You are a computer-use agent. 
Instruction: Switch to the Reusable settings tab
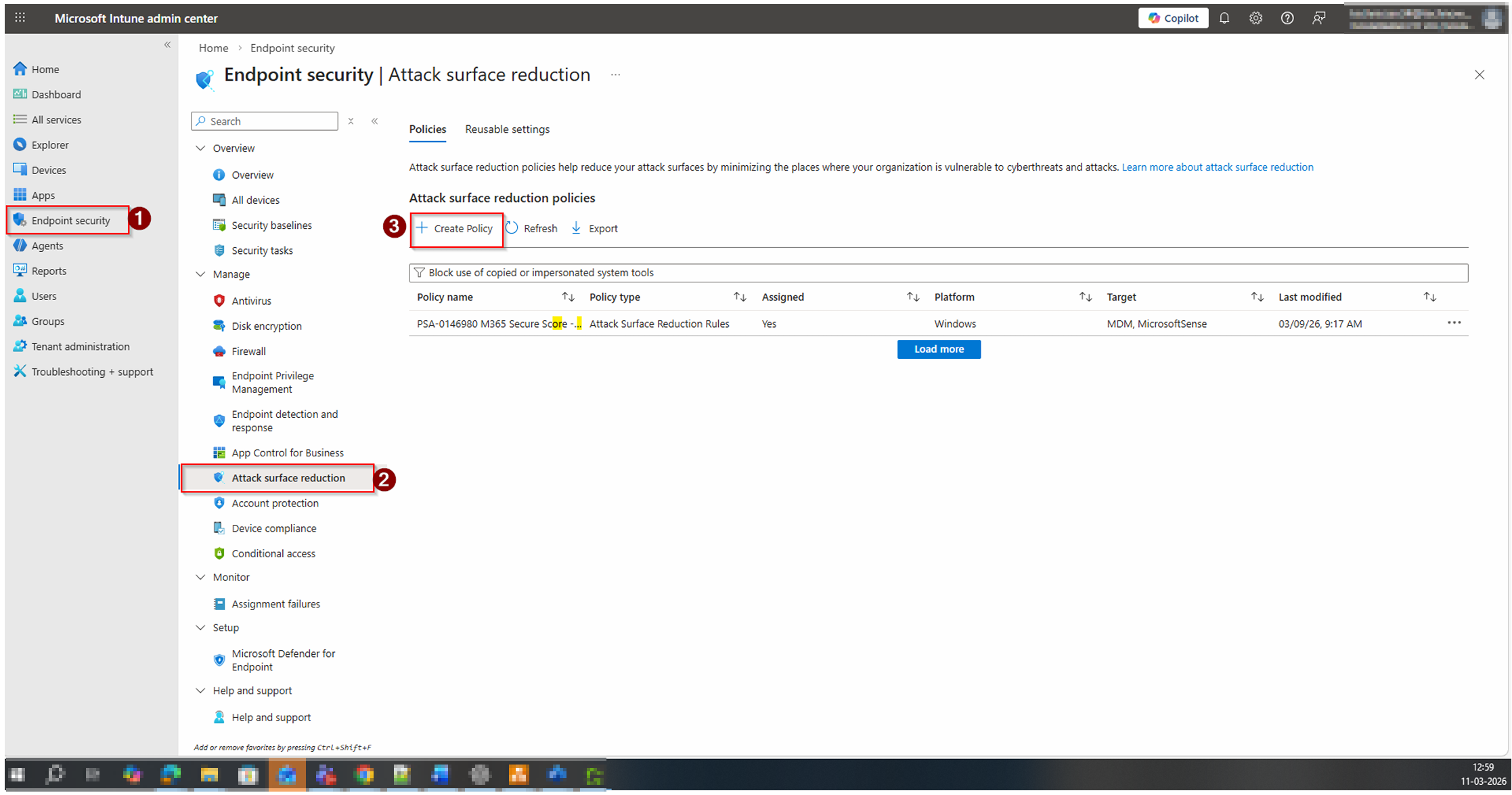[x=508, y=129]
